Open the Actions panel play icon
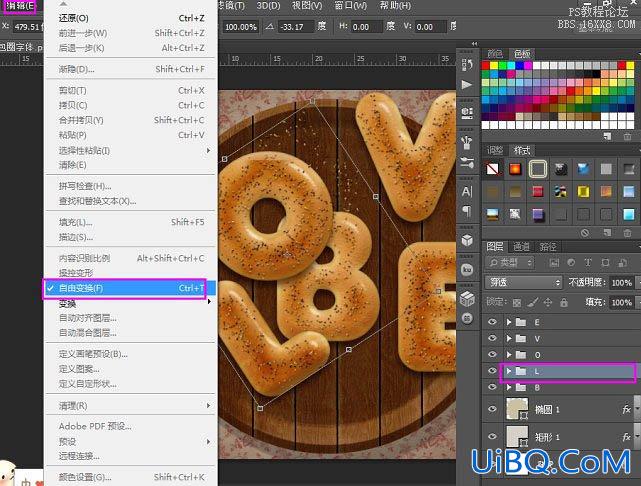 [x=467, y=85]
